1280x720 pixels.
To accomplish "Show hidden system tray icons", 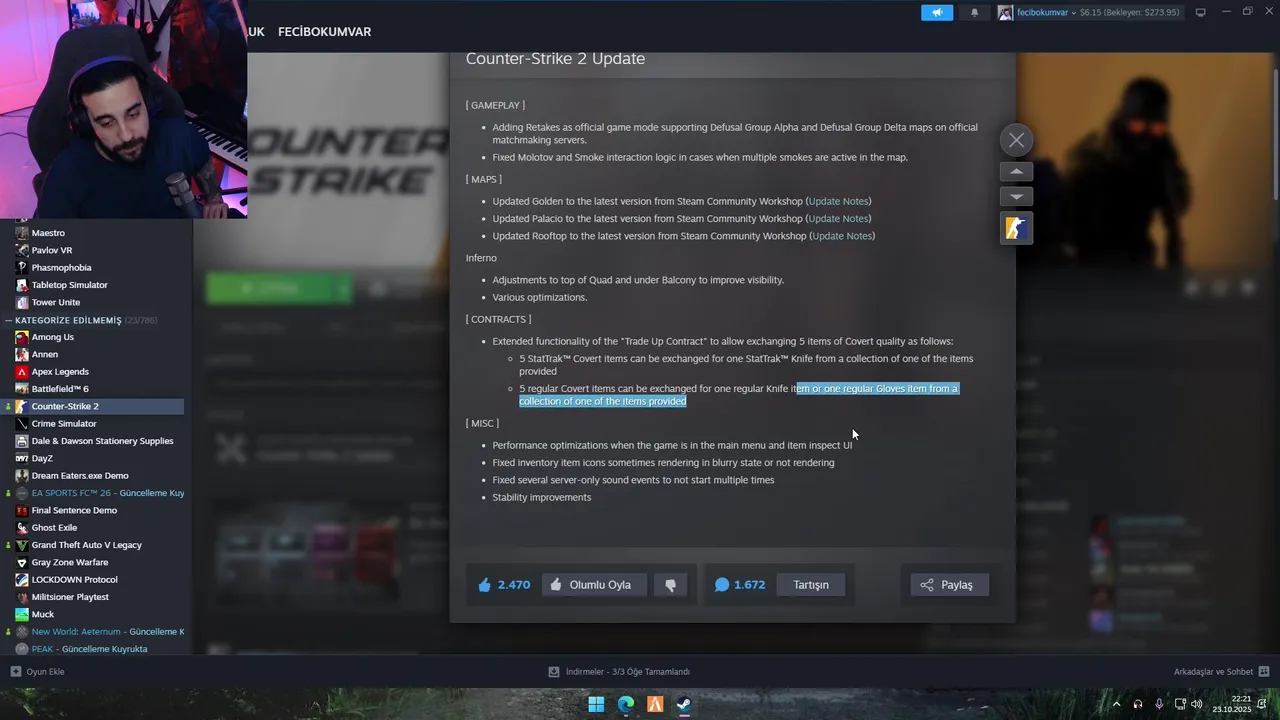I will click(1116, 704).
